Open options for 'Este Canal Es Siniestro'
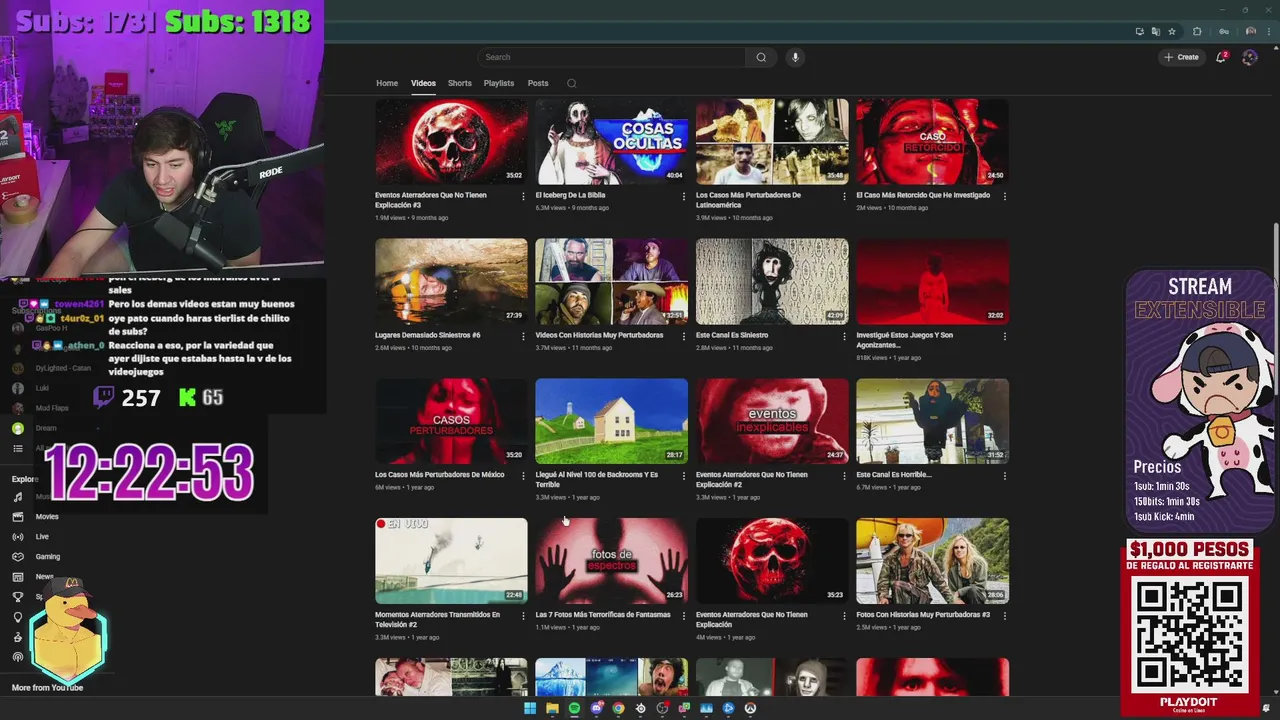The image size is (1280, 720). (x=844, y=336)
